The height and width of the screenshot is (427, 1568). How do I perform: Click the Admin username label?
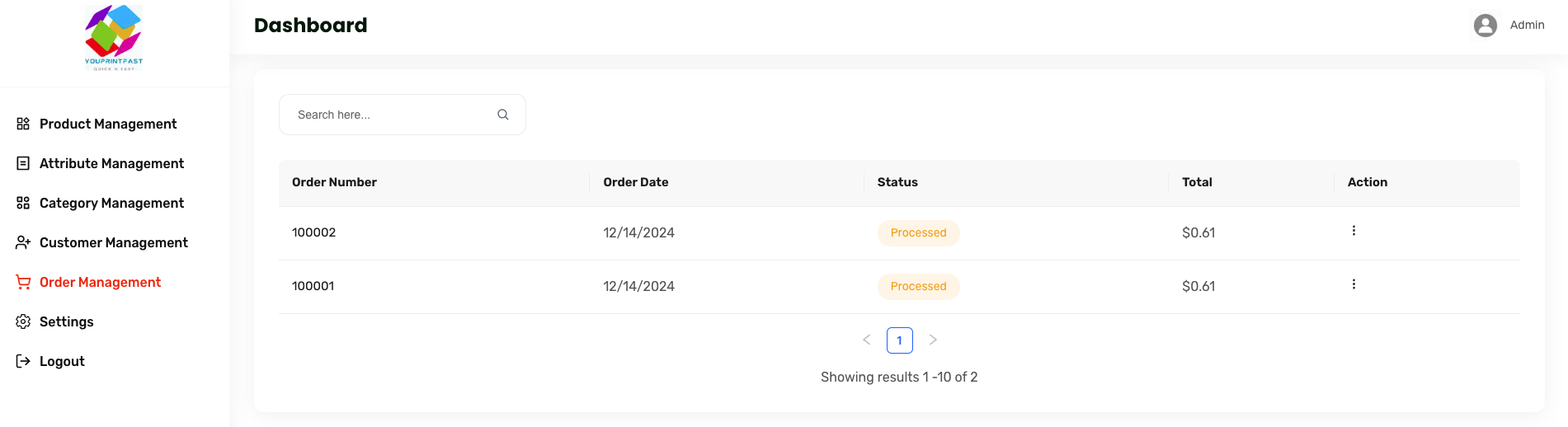1527,26
